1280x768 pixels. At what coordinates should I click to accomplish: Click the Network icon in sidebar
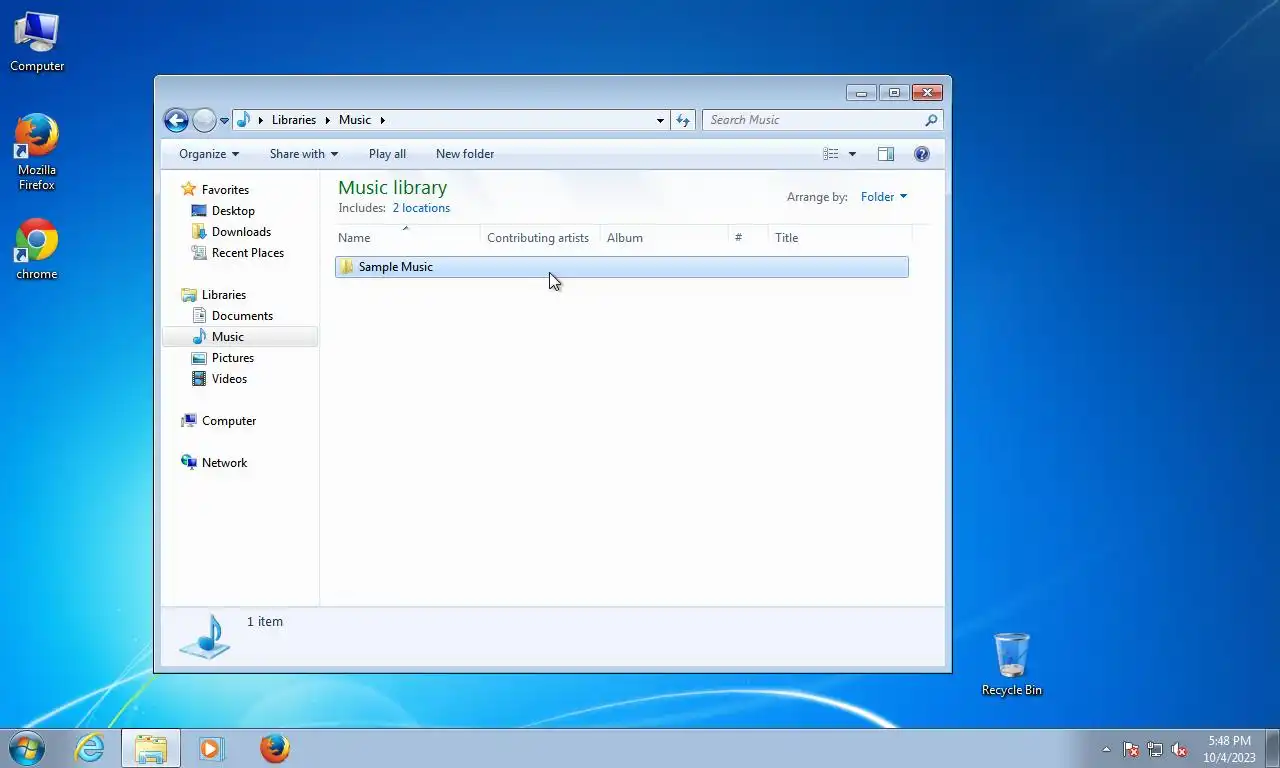tap(188, 463)
